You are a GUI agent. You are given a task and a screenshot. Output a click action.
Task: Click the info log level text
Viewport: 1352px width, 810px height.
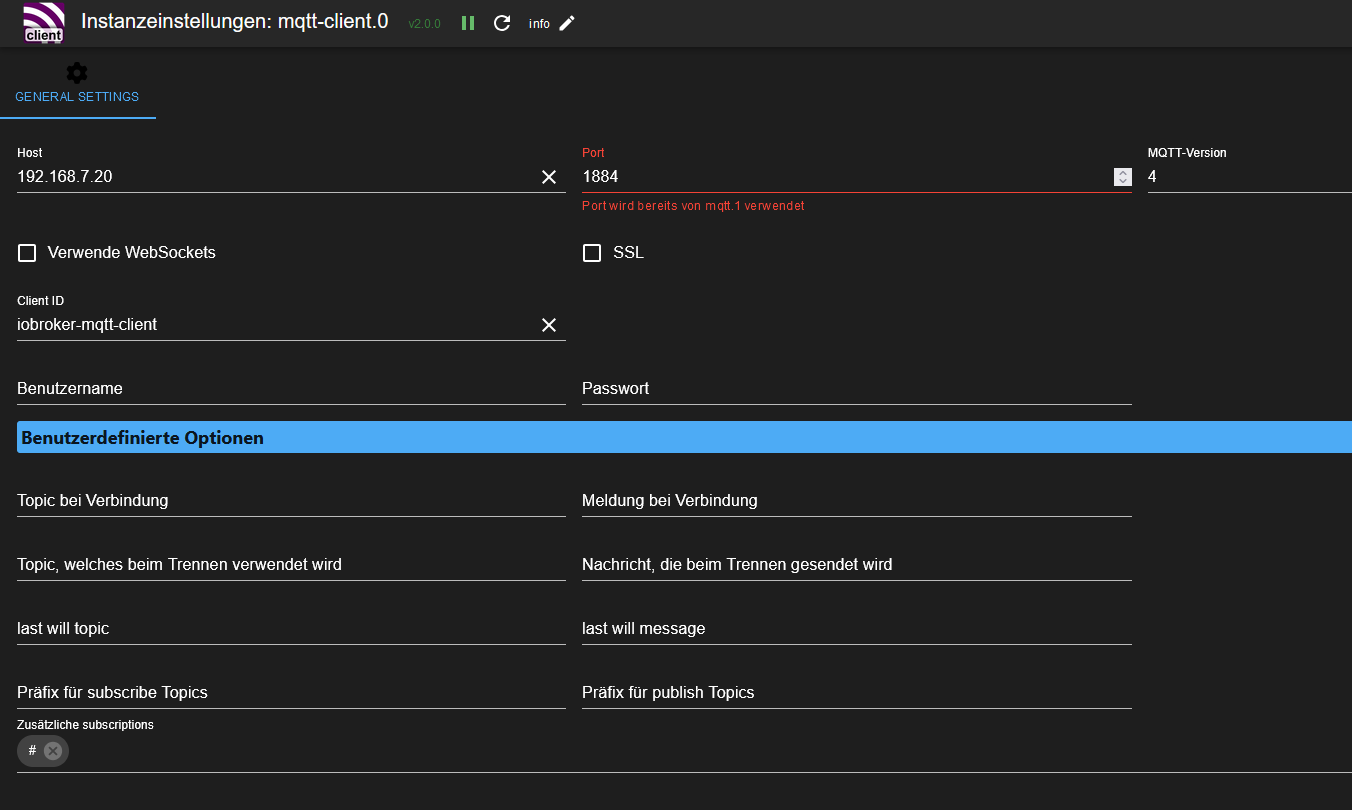[539, 24]
